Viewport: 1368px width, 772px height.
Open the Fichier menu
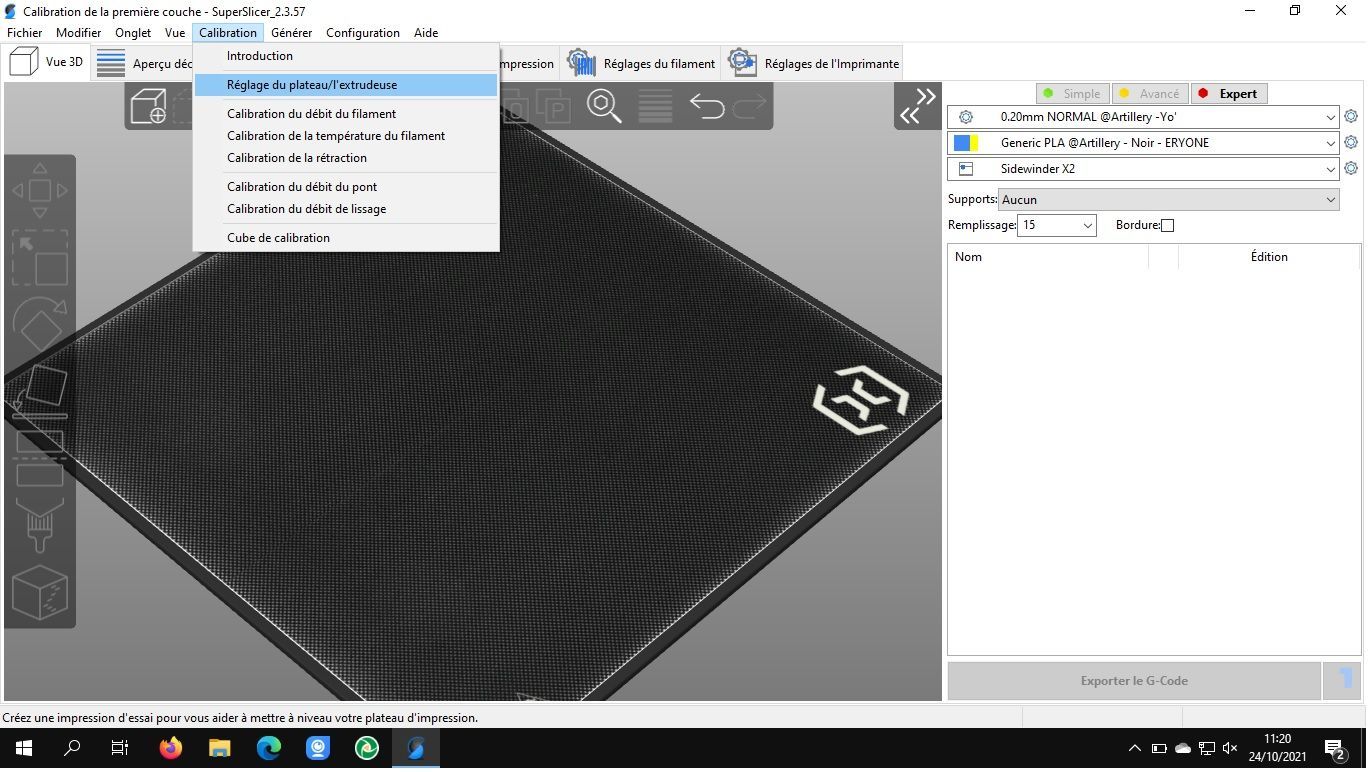coord(25,33)
